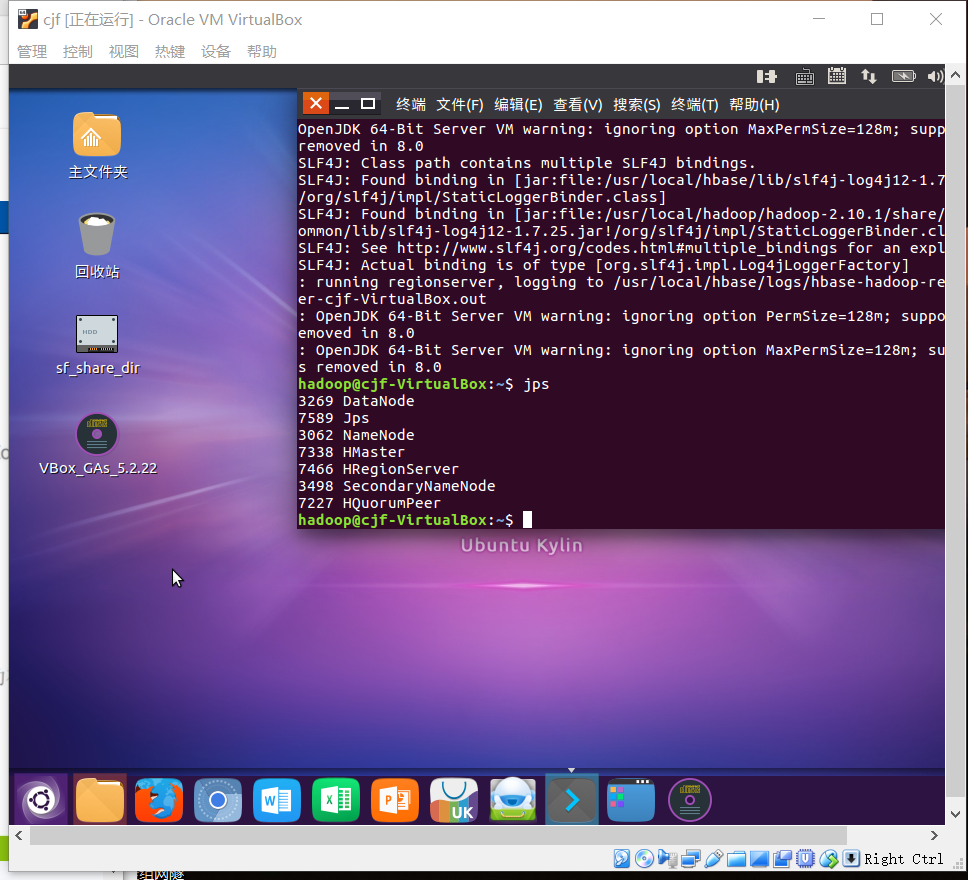The height and width of the screenshot is (880, 968).
Task: Open the 回收站 trash desktop icon
Action: [x=97, y=234]
